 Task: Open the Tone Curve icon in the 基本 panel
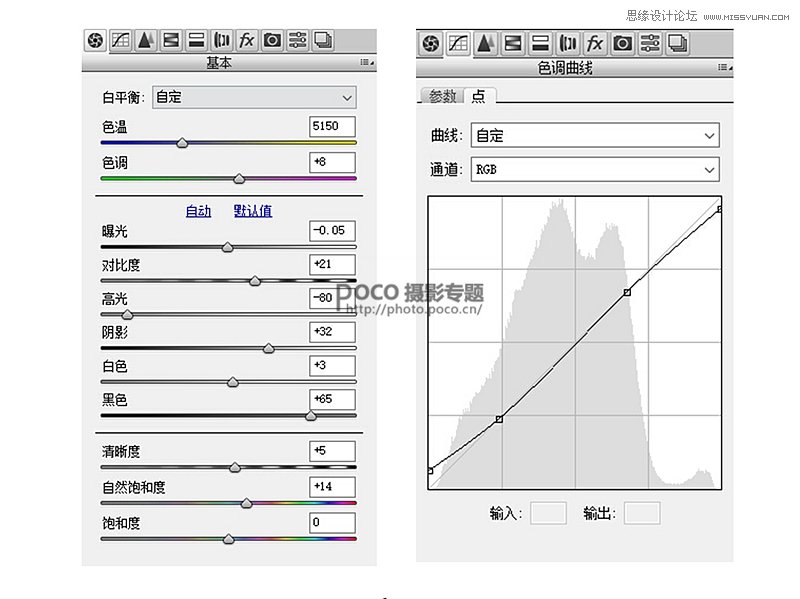click(121, 40)
